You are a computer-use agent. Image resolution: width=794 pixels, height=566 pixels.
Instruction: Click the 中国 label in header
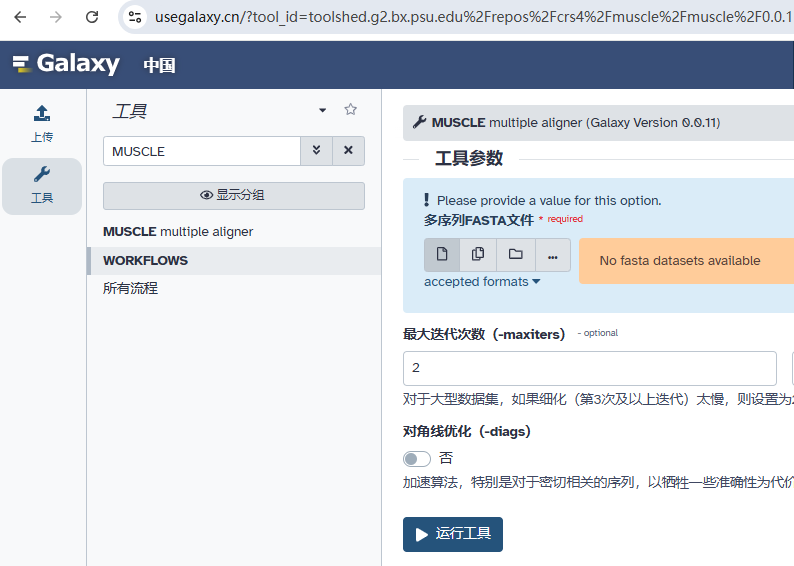[x=160, y=65]
